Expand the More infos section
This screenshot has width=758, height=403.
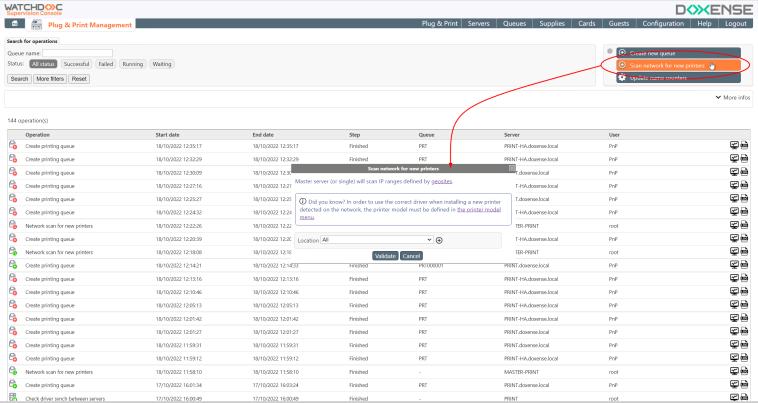click(734, 98)
